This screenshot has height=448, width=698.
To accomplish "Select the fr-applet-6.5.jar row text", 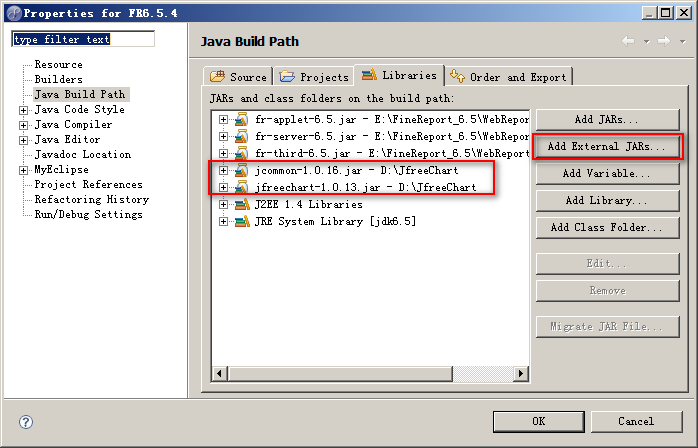I will click(392, 119).
